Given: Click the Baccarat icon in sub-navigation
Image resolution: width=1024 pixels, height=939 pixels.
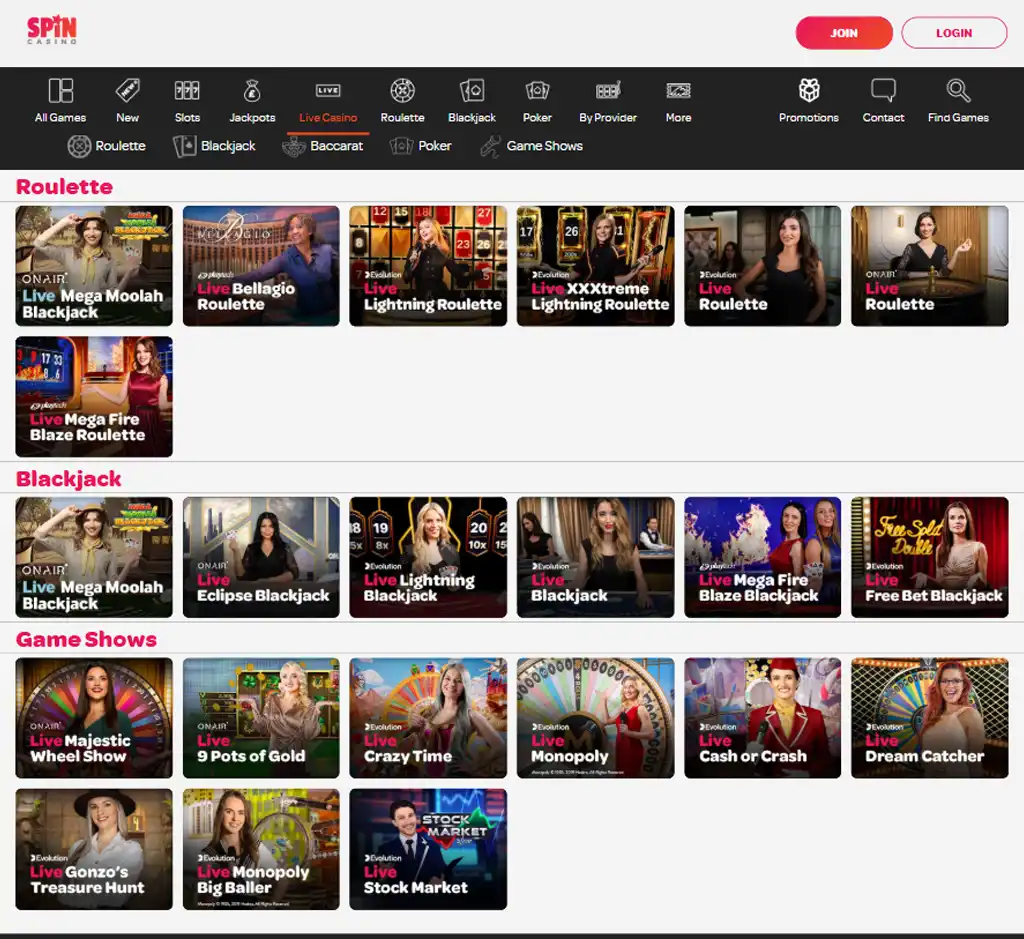Looking at the screenshot, I should 294,146.
